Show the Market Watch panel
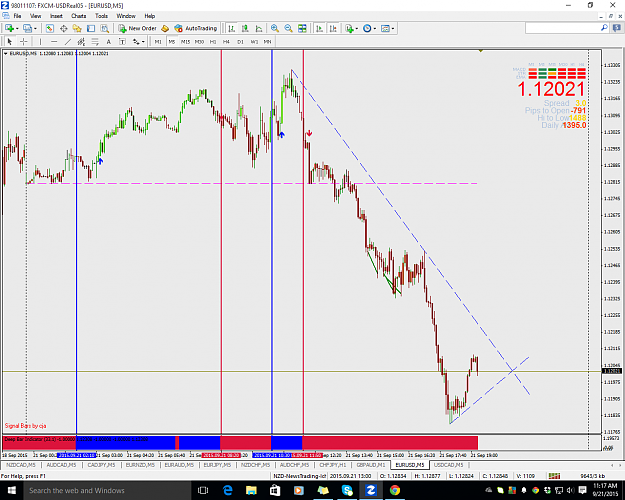This screenshot has height=500, width=625. tap(49, 28)
